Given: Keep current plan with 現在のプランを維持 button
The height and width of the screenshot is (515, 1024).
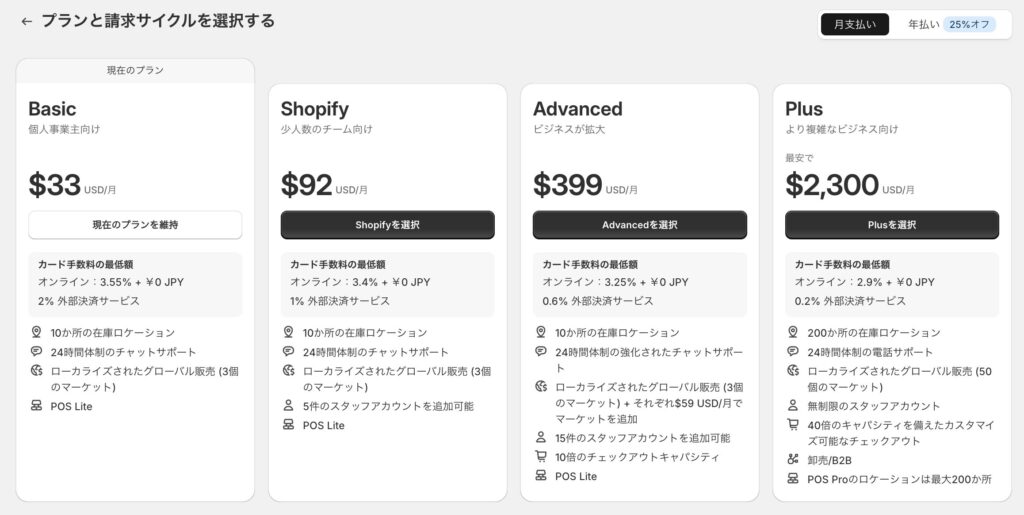Looking at the screenshot, I should (135, 225).
